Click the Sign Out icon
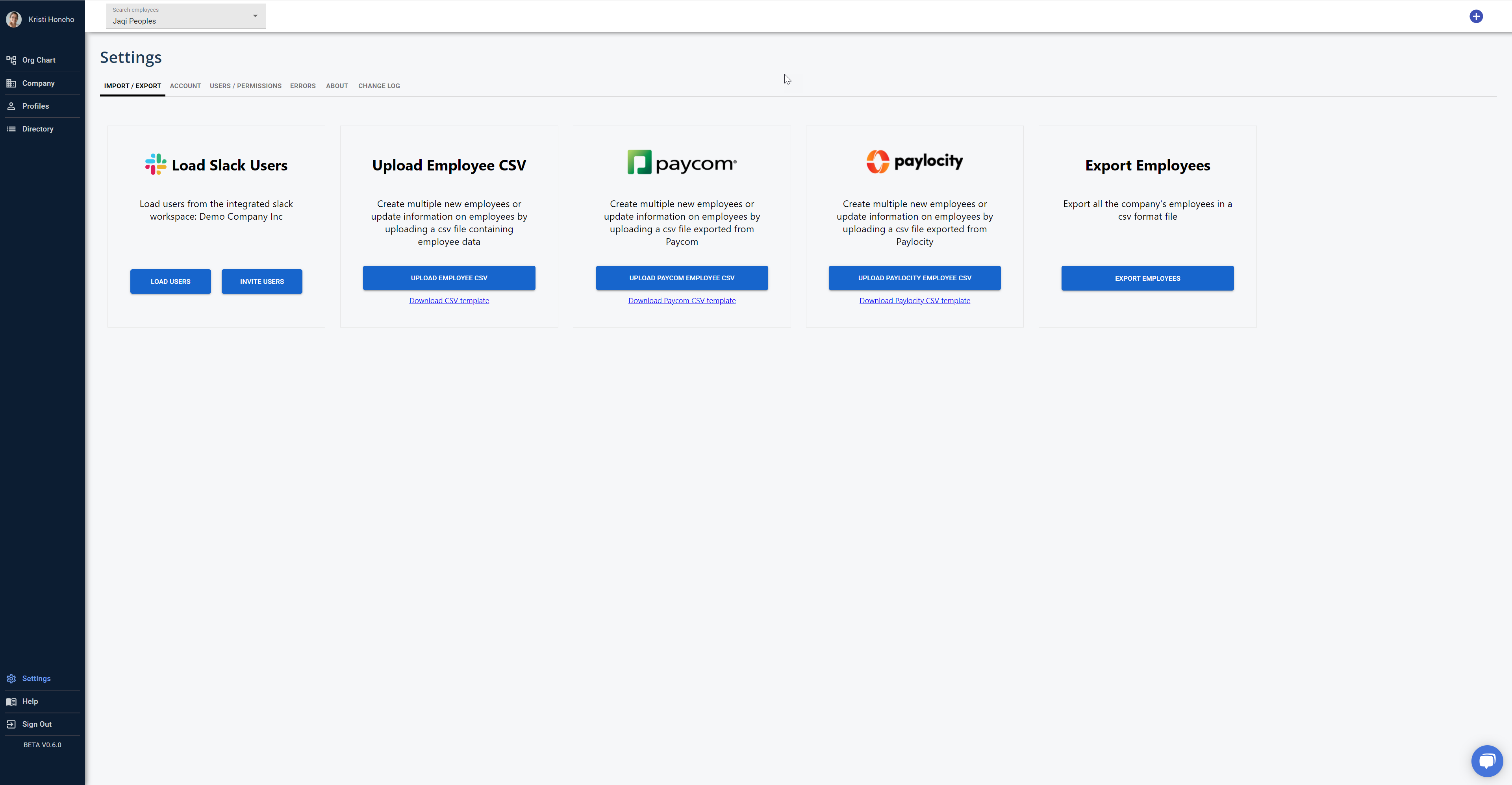The image size is (1512, 785). pos(11,725)
